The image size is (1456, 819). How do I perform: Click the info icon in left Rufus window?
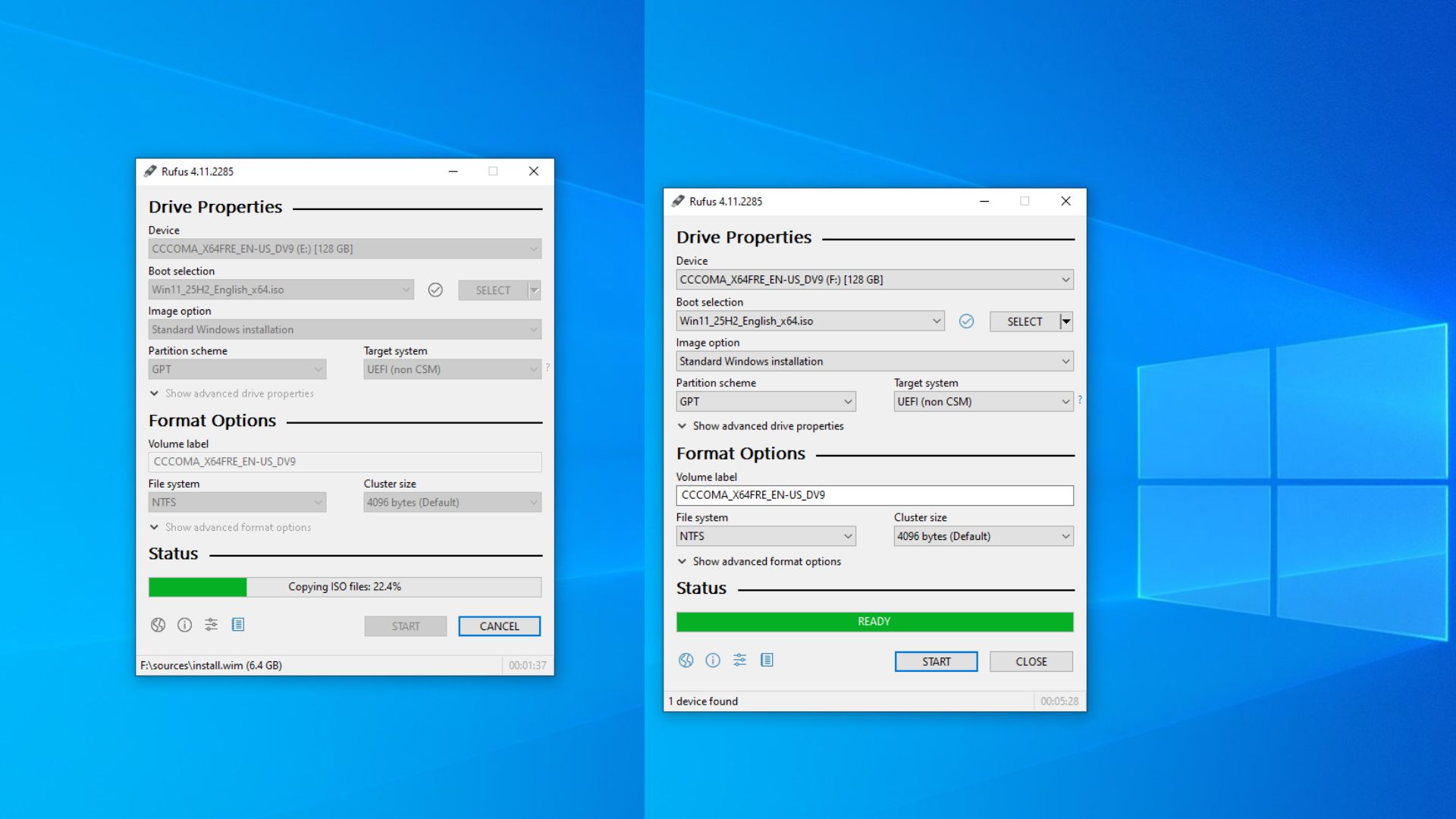pyautogui.click(x=184, y=625)
